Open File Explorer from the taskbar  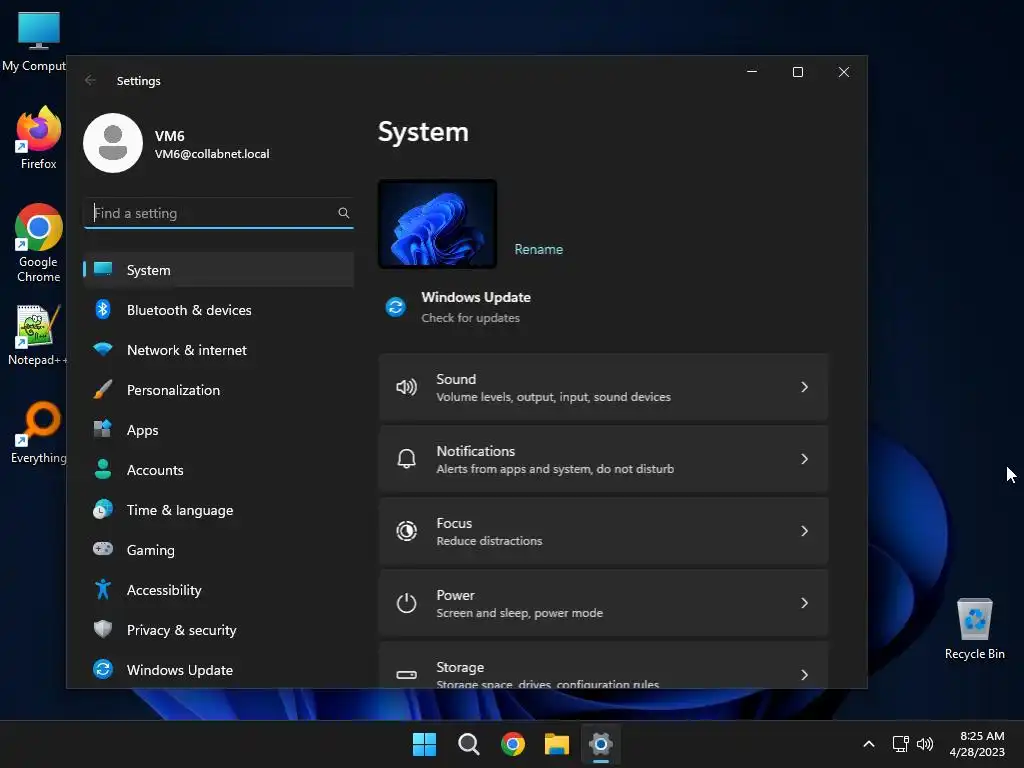[x=557, y=744]
